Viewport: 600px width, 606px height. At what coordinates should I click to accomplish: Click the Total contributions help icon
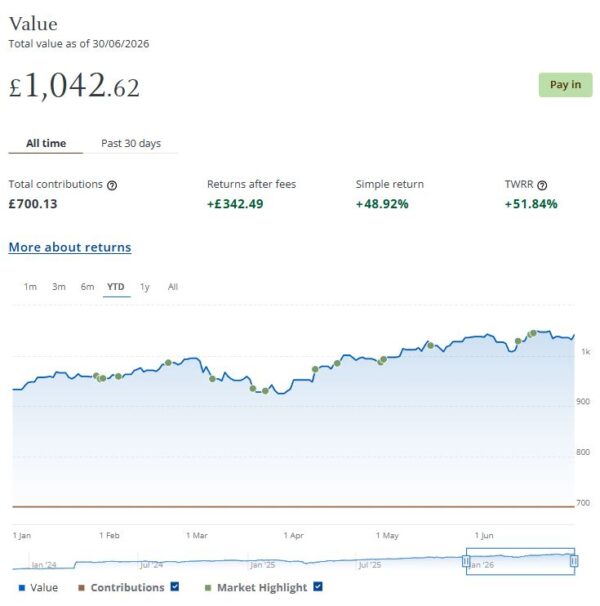point(112,186)
